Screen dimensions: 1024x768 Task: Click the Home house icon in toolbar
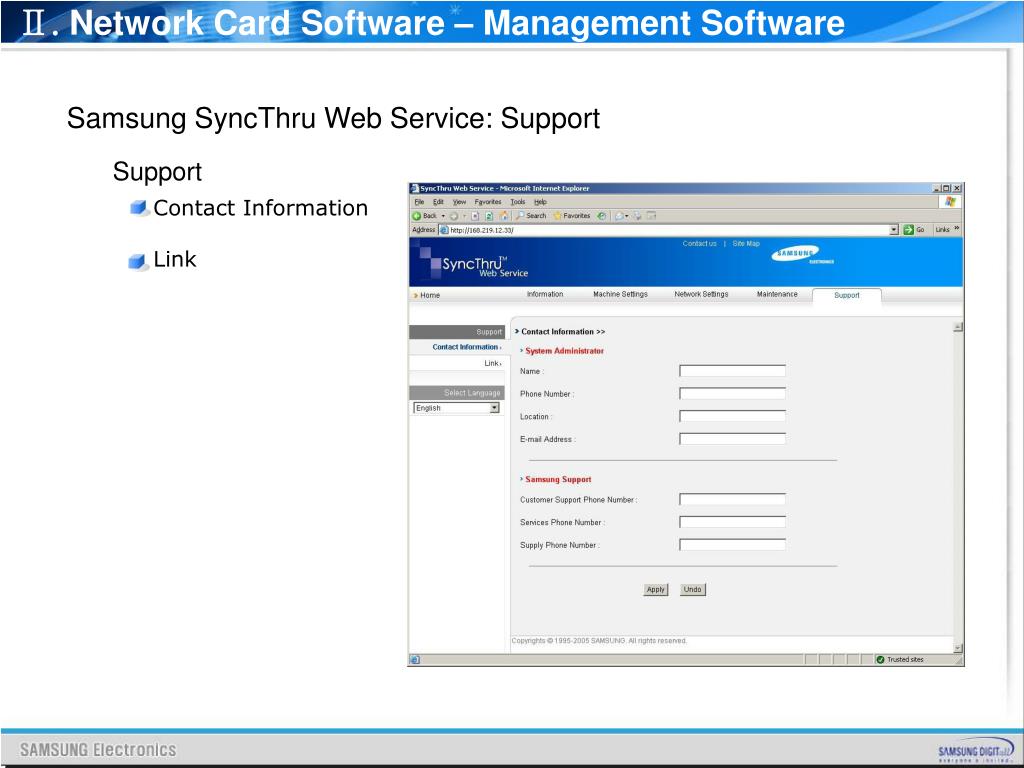pyautogui.click(x=504, y=216)
